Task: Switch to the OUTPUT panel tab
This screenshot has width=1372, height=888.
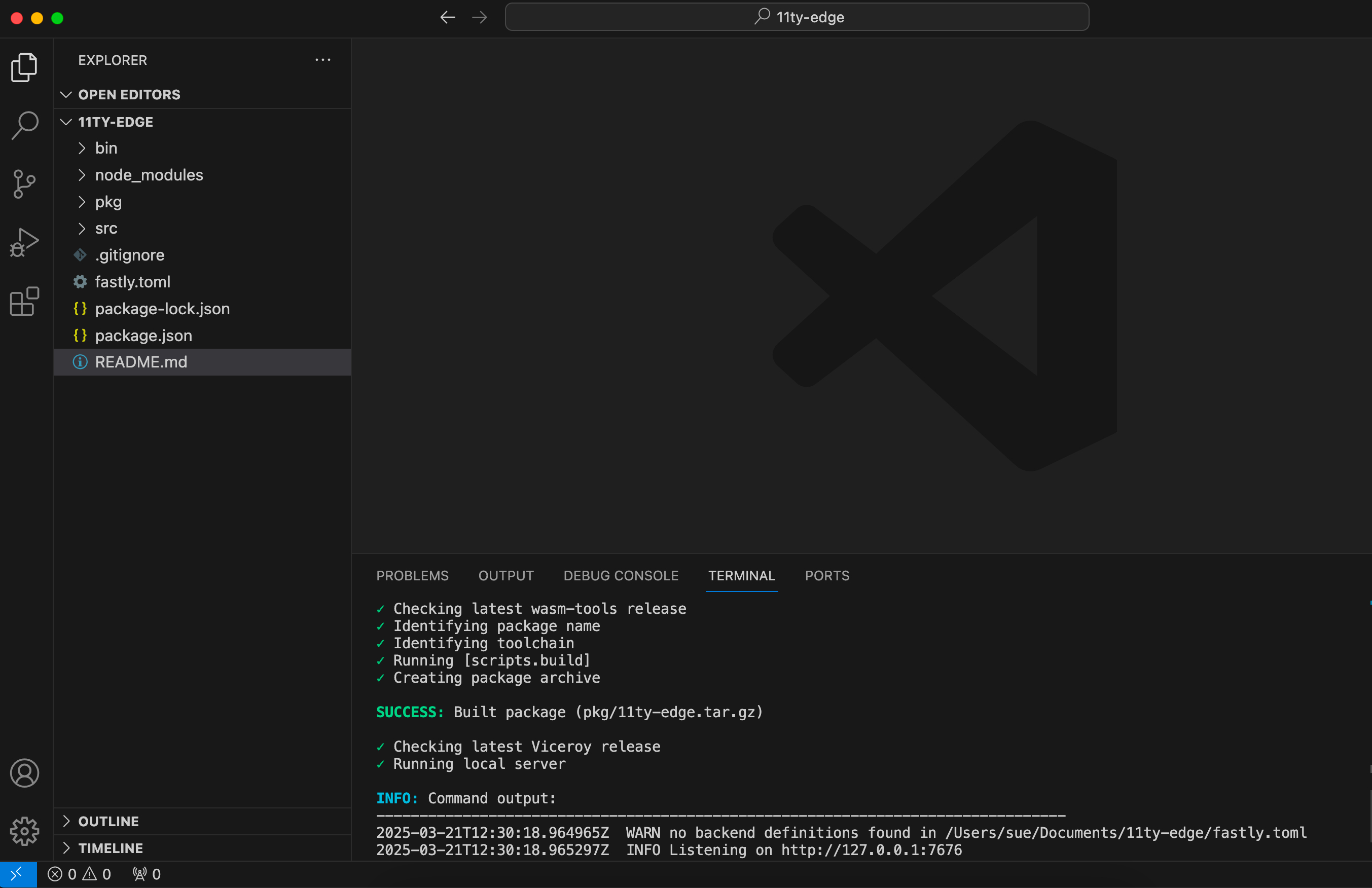Action: click(506, 576)
